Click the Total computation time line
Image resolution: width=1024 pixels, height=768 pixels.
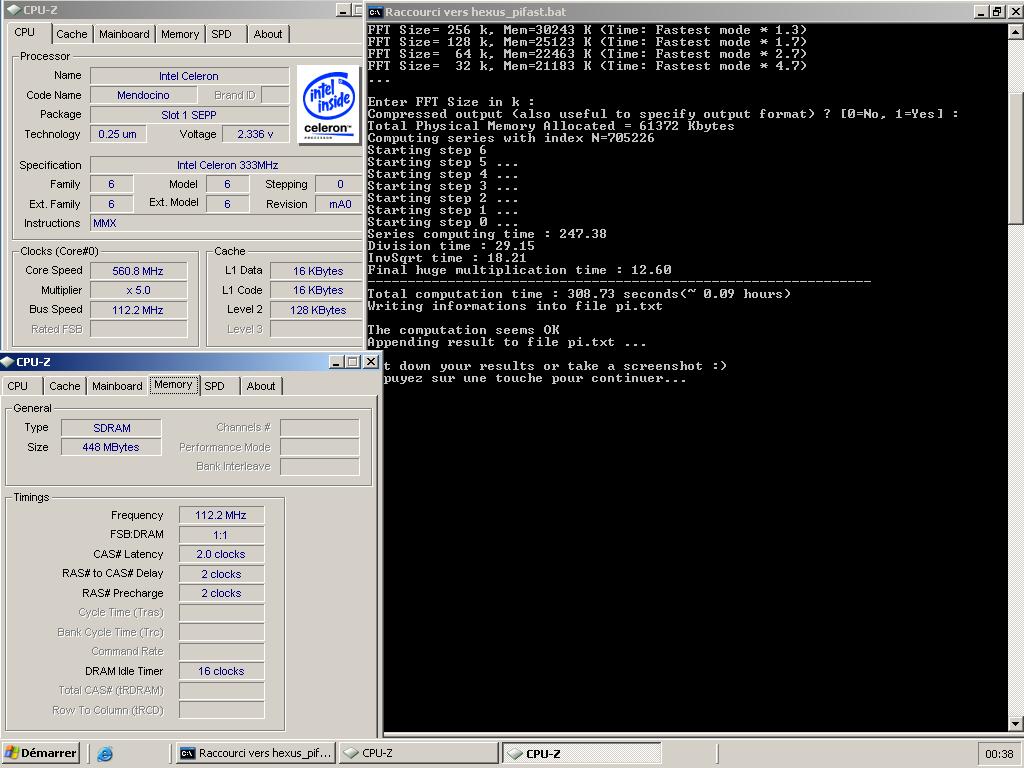click(579, 294)
